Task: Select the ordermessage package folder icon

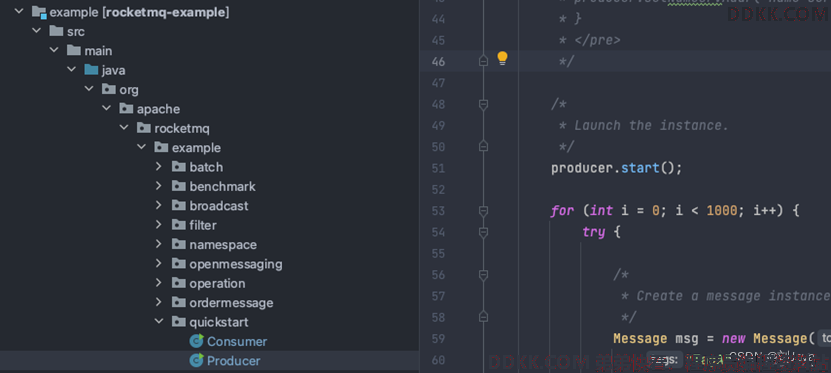Action: pos(179,303)
